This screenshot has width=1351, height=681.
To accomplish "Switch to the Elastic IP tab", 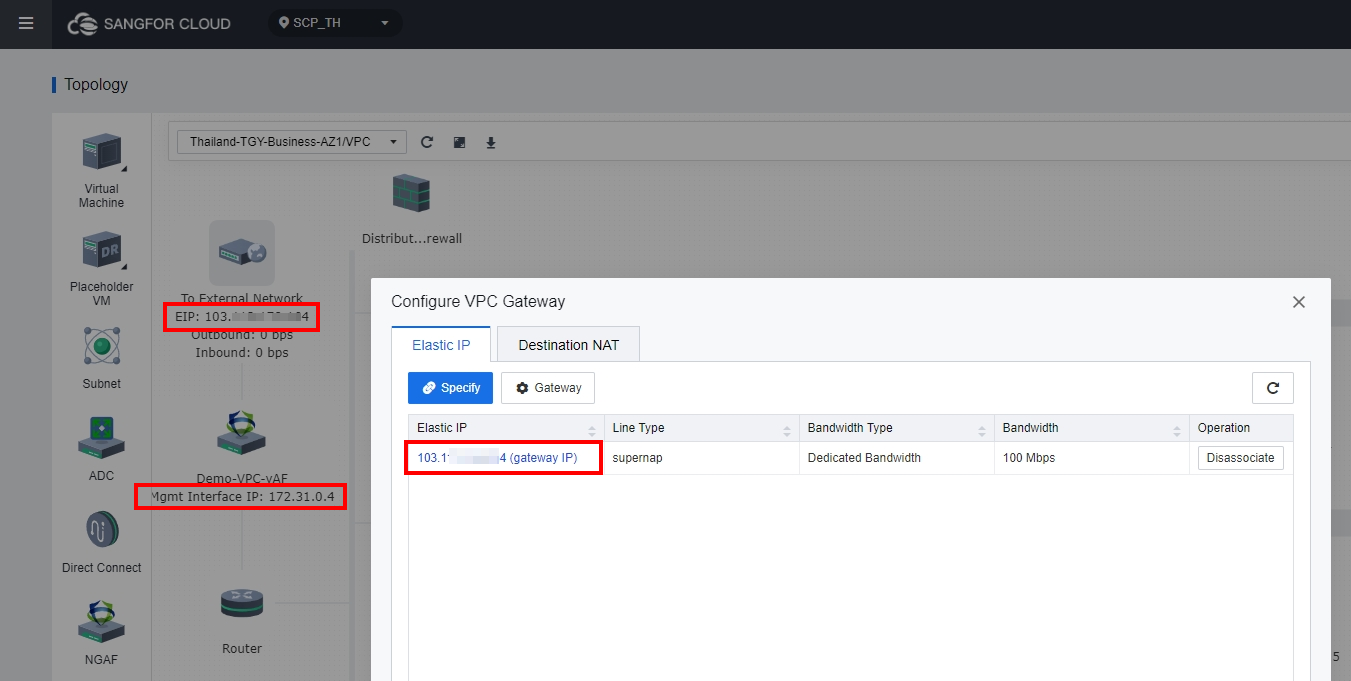I will [x=441, y=344].
